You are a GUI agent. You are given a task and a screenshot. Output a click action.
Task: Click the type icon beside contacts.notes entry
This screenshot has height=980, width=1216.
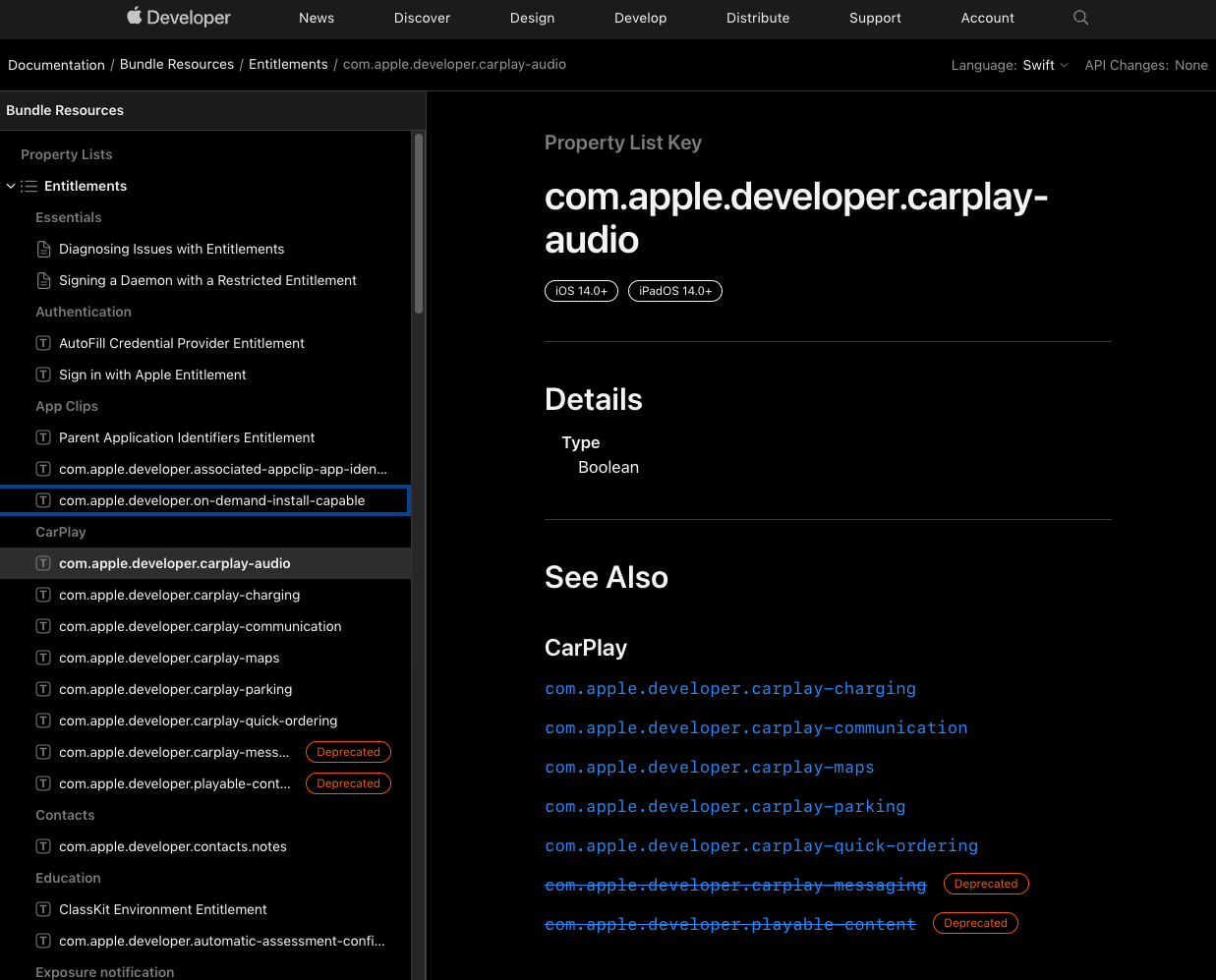click(x=43, y=846)
